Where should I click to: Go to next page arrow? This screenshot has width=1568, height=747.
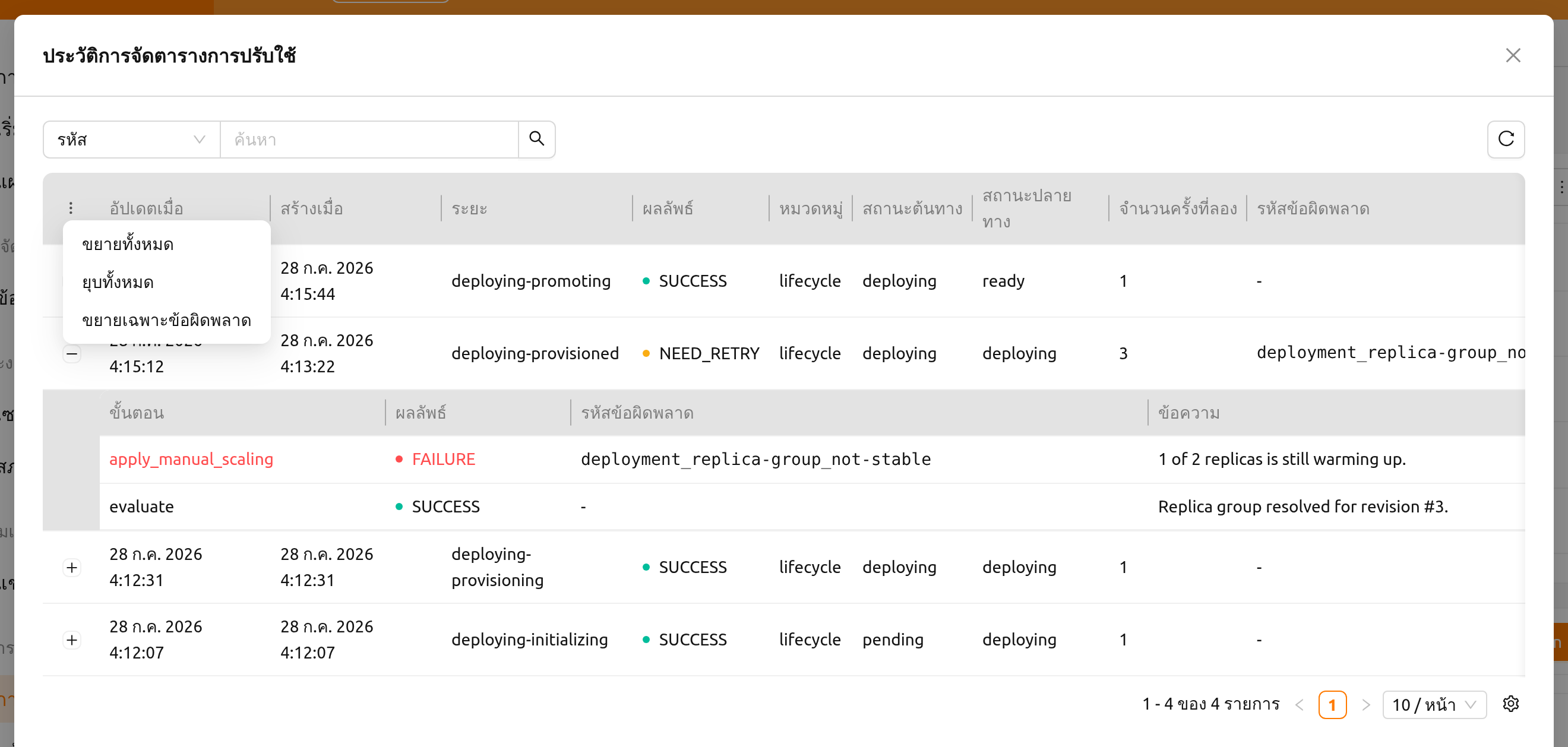1365,704
